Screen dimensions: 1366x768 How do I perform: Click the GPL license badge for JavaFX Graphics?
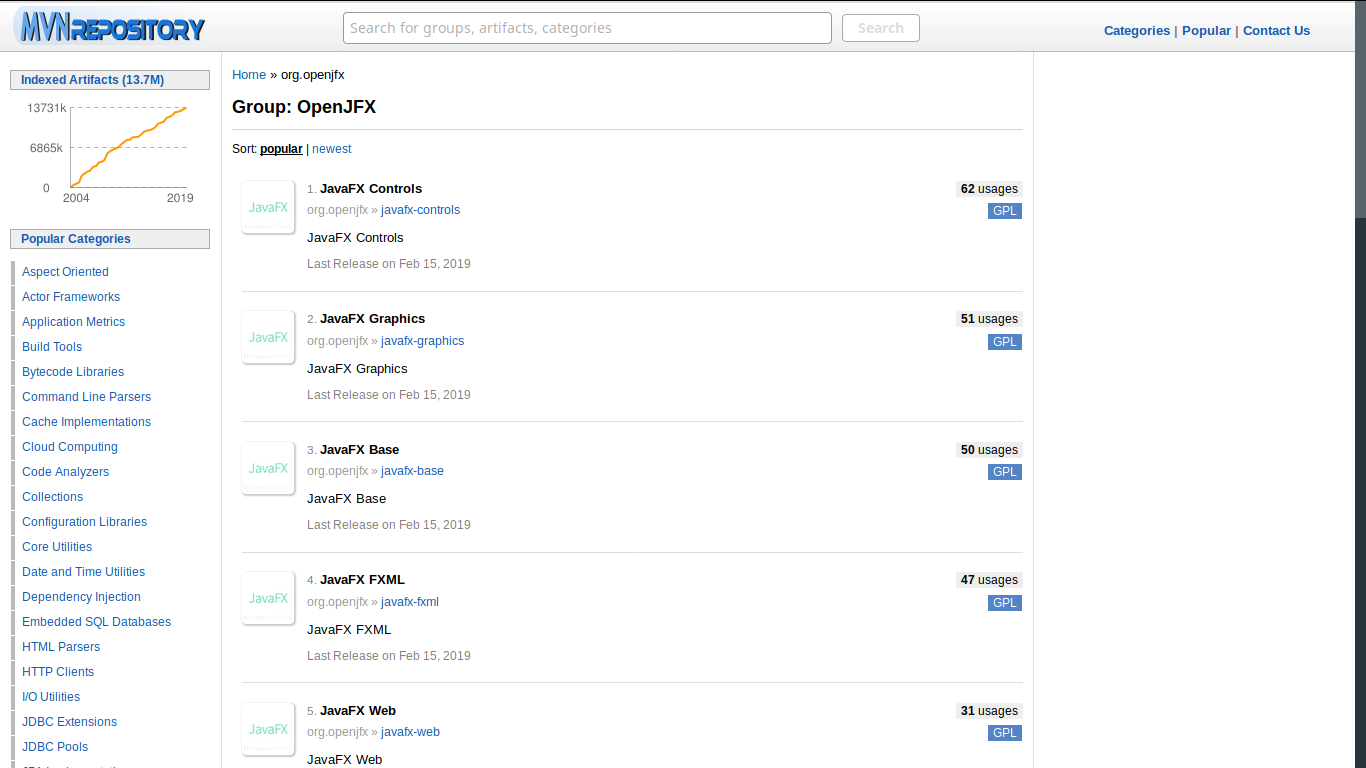pyautogui.click(x=1005, y=342)
